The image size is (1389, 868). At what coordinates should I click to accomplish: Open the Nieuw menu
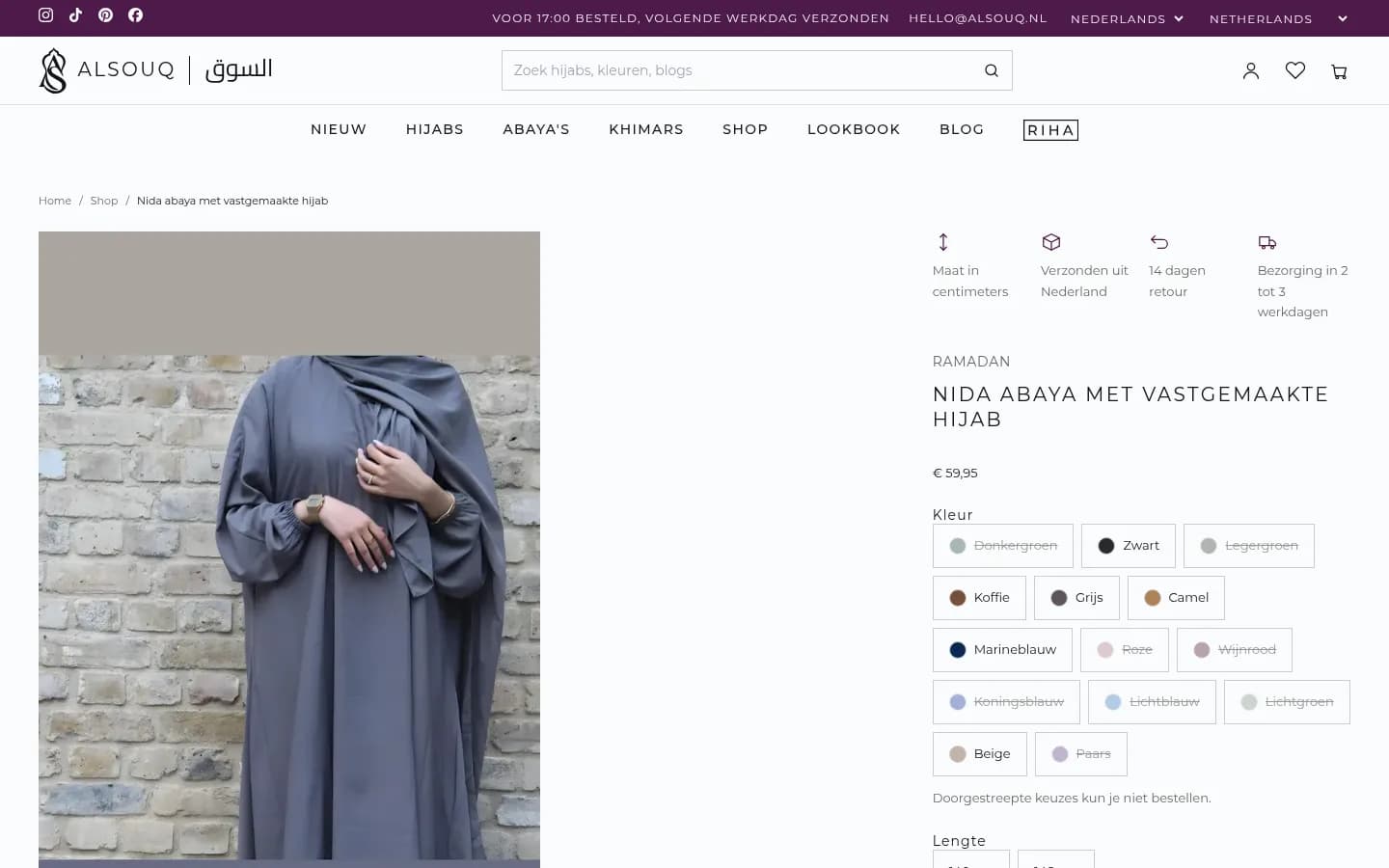(339, 129)
